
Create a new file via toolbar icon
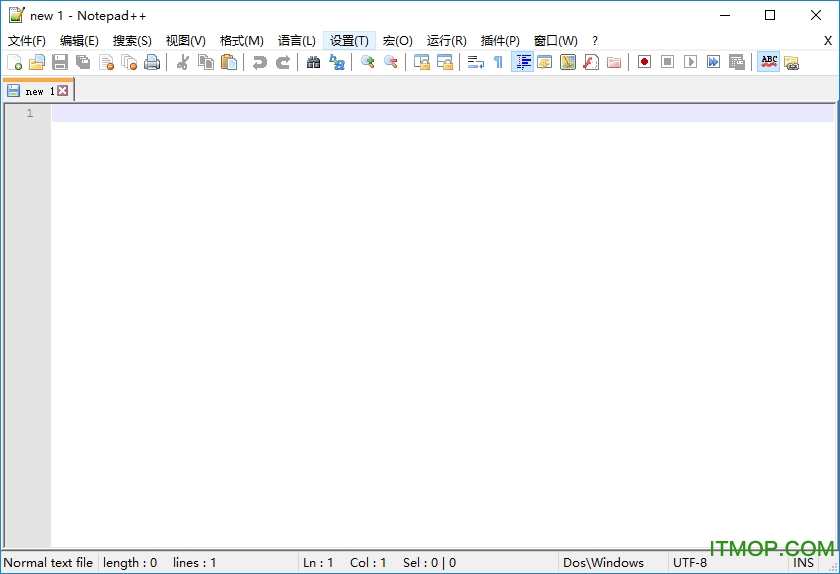point(15,62)
